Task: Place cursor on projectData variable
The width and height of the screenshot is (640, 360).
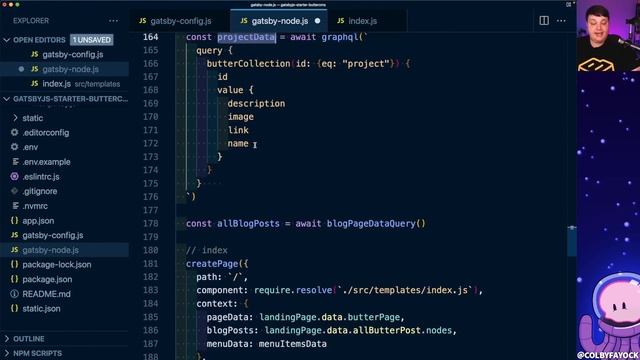Action: click(x=246, y=37)
